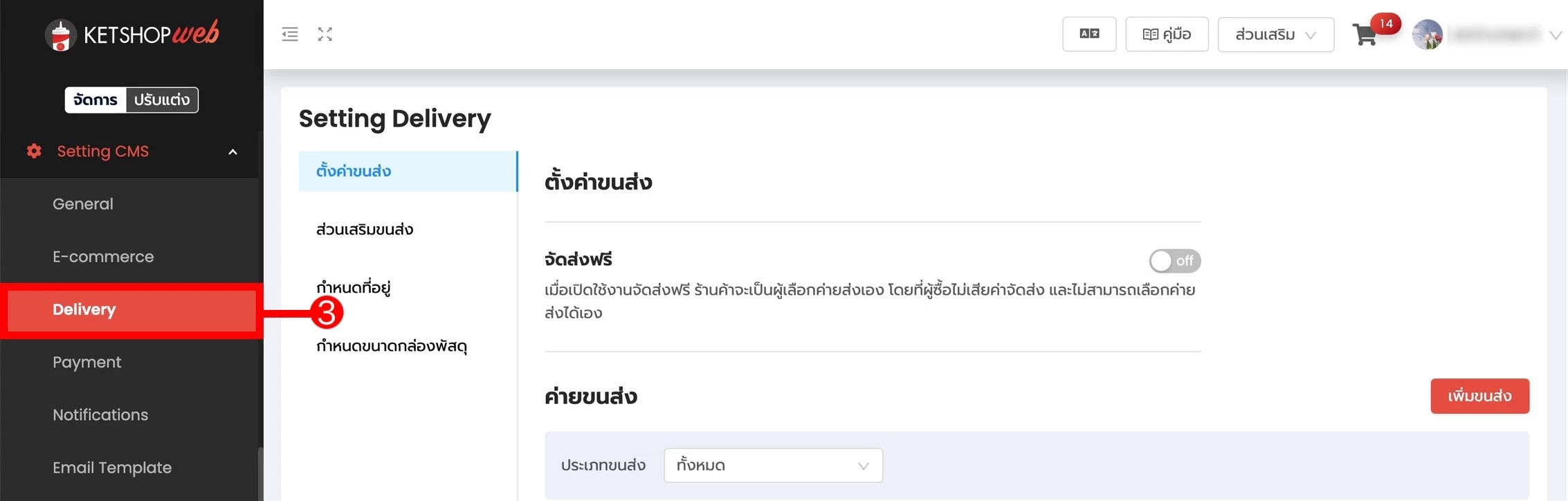This screenshot has width=1568, height=501.
Task: Open the คู่มือ manual book button
Action: pyautogui.click(x=1167, y=34)
